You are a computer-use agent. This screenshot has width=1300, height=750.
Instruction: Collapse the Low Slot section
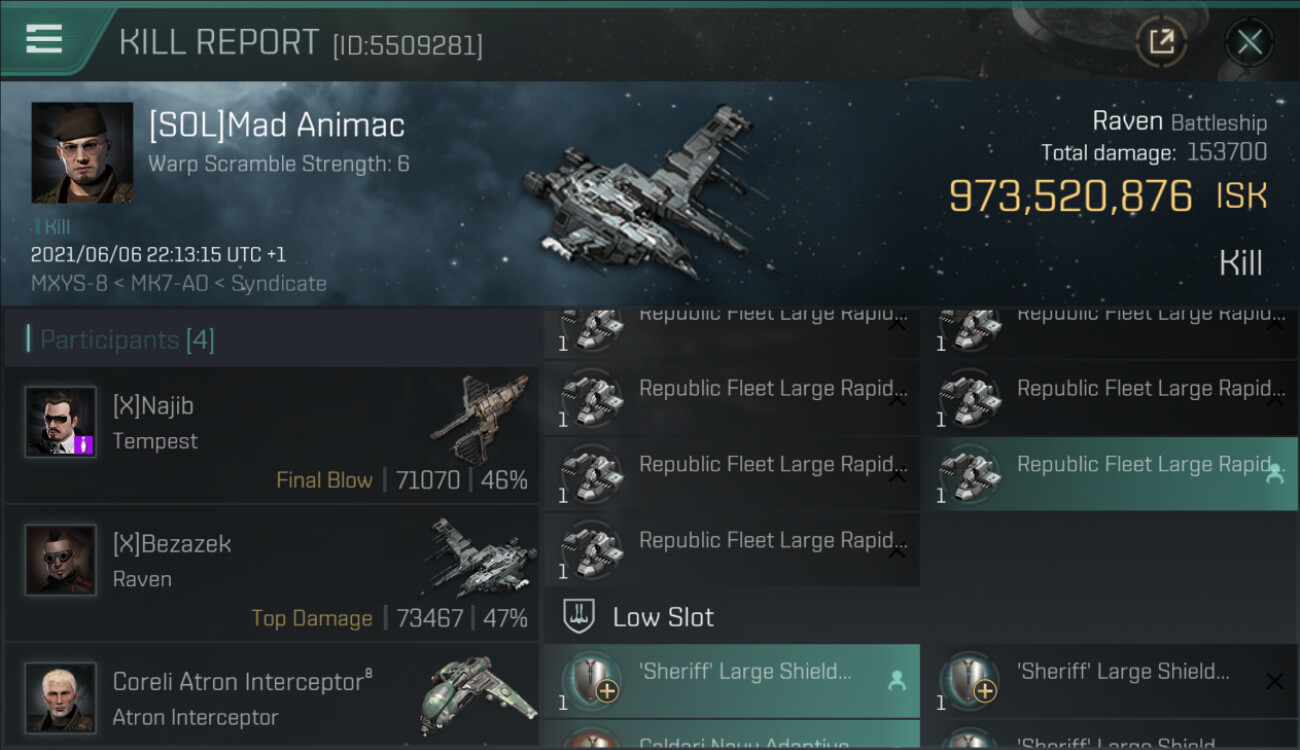tap(662, 617)
